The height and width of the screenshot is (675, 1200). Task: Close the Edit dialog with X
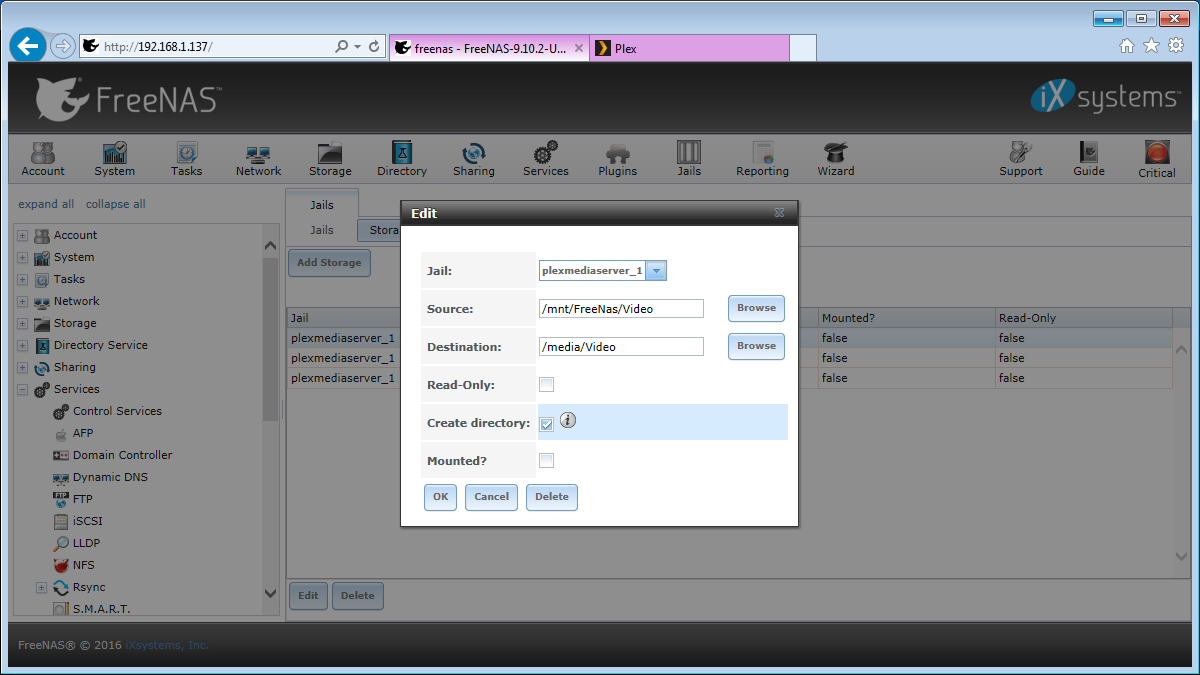point(779,213)
